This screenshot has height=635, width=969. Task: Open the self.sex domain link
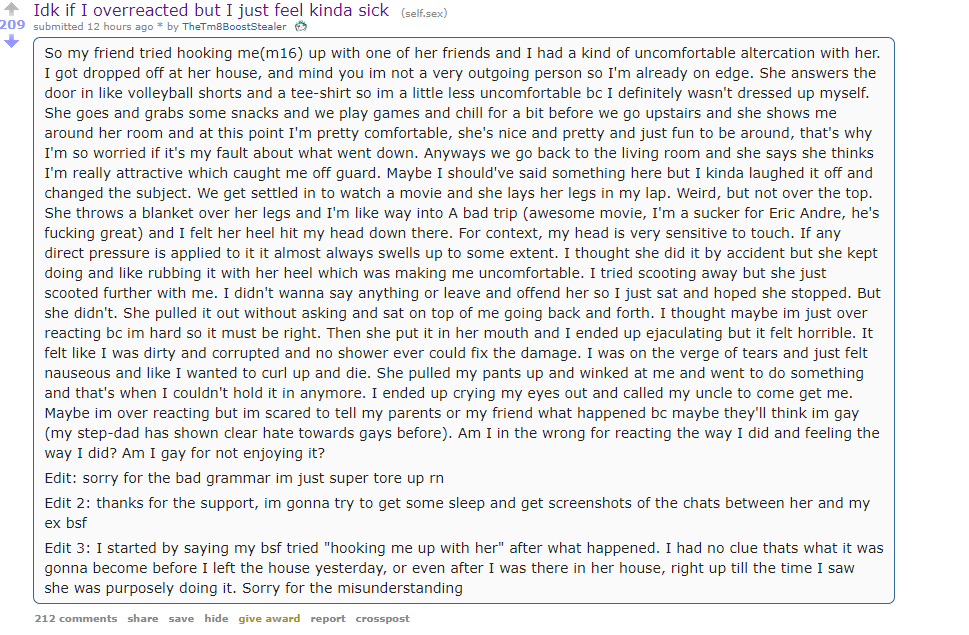pos(424,13)
